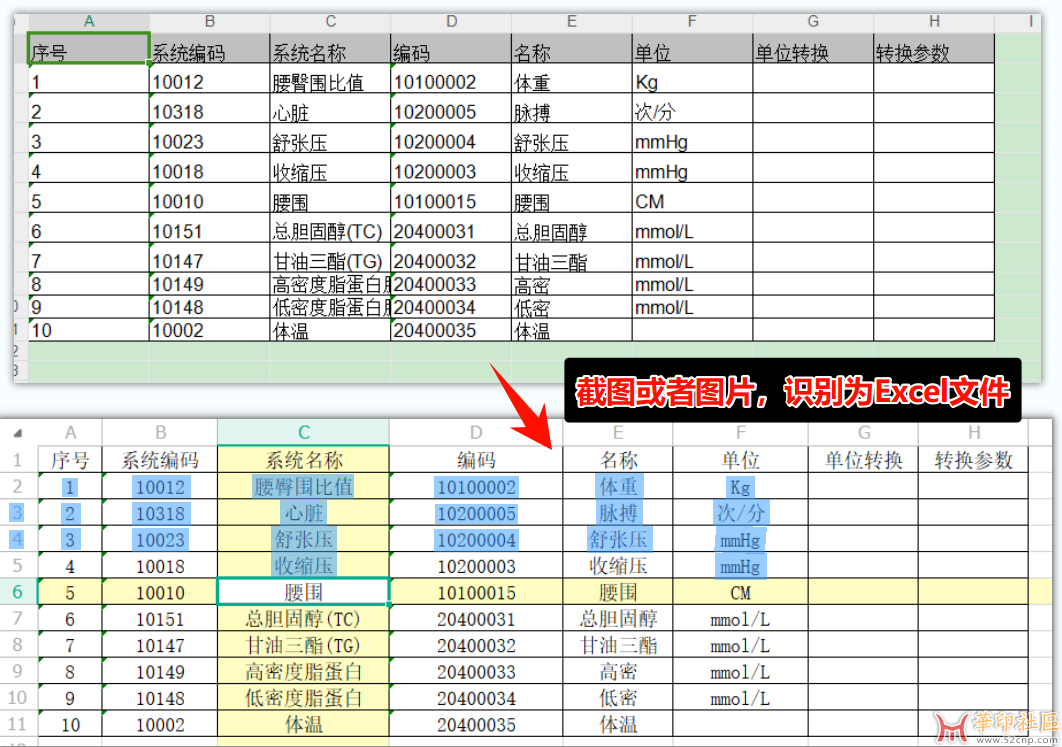Click 10002 cell in upper spreadsheet

coord(209,330)
